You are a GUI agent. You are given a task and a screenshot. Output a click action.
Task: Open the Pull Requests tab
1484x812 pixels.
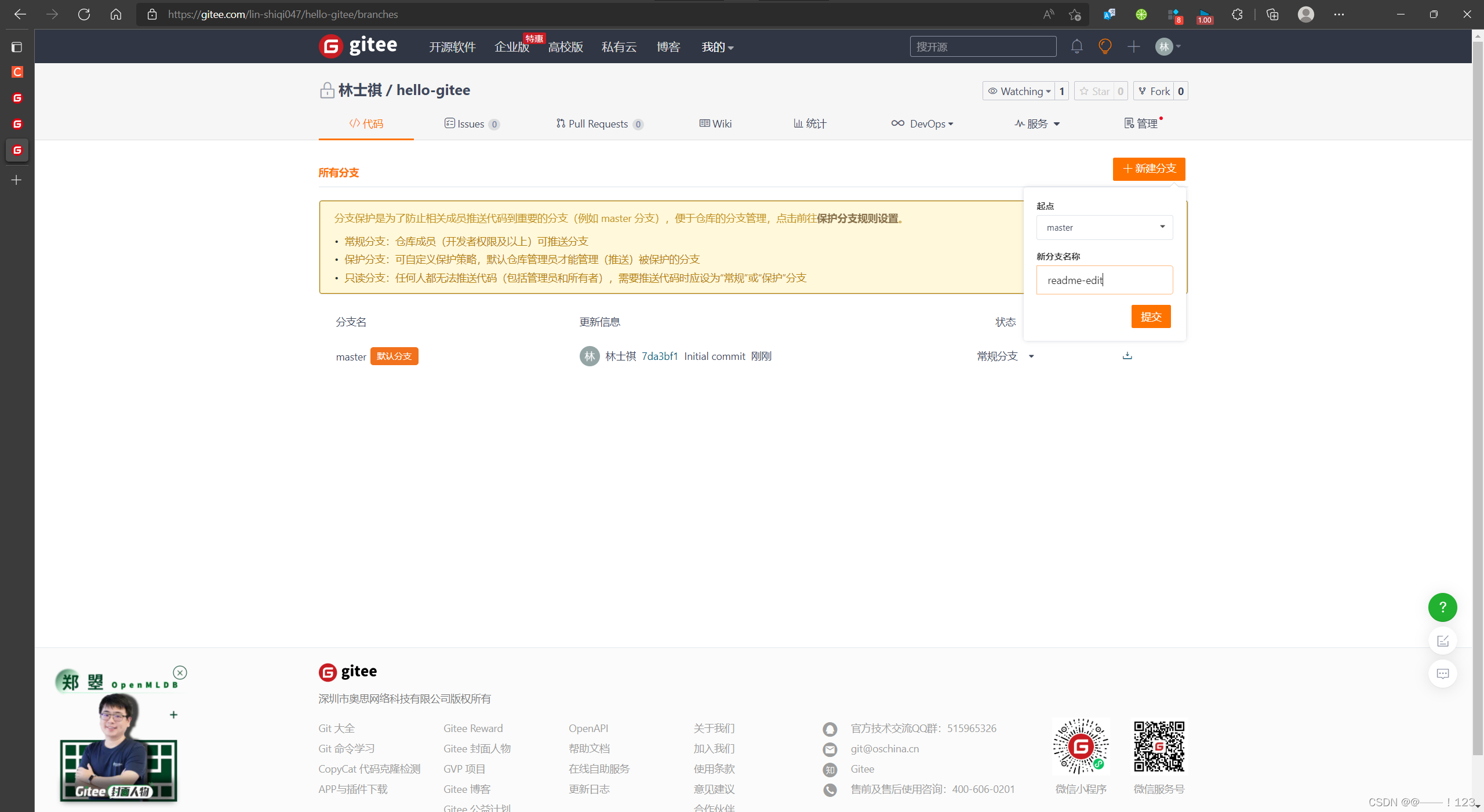pos(599,123)
